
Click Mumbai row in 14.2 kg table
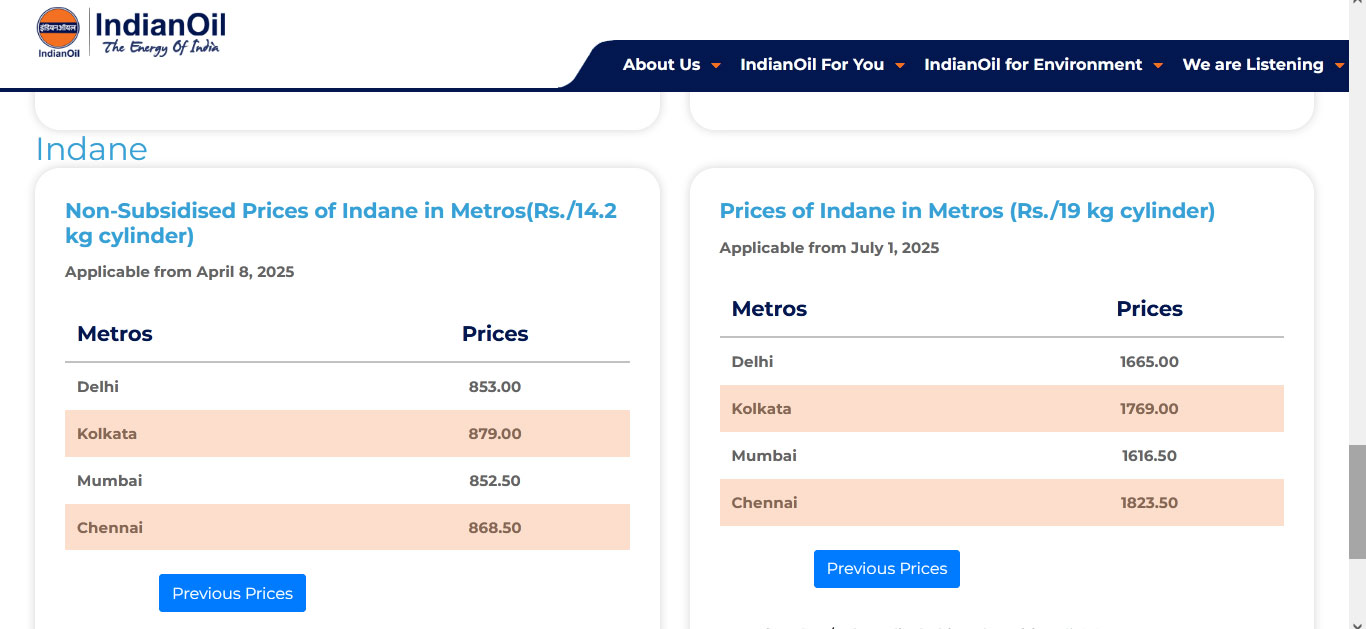347,481
